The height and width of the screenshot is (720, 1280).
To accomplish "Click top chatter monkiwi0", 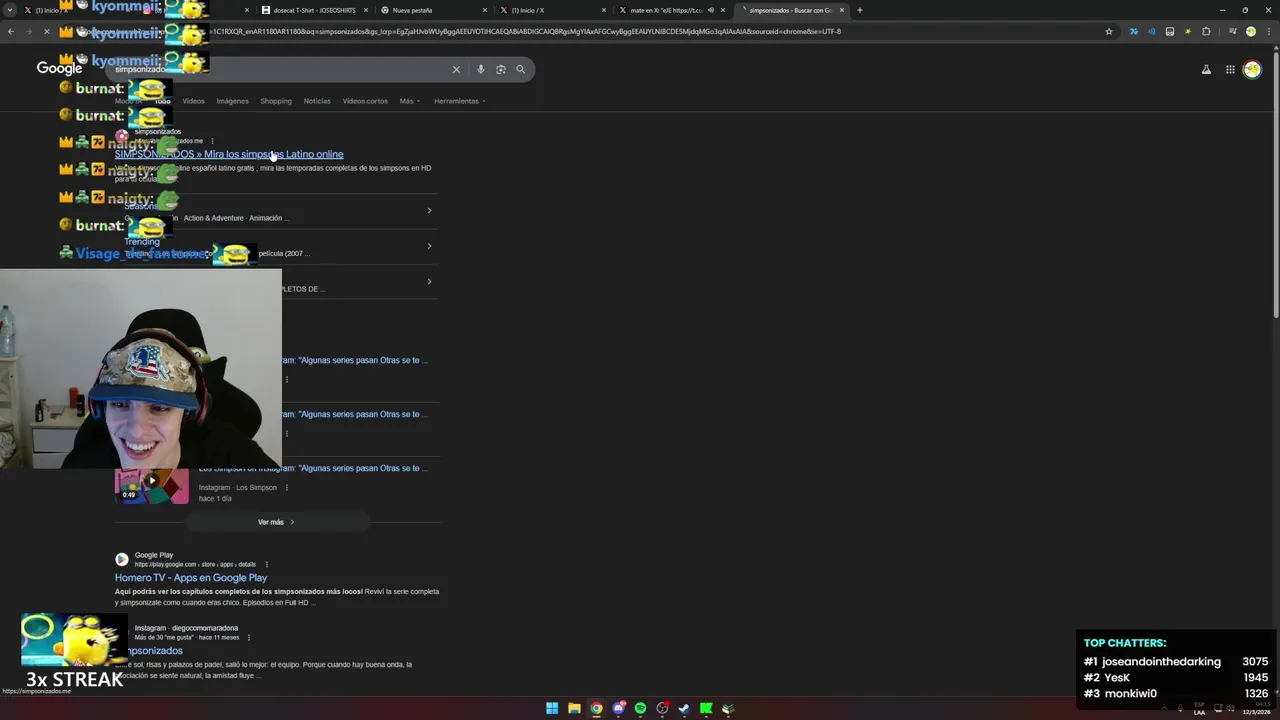I will tap(1131, 694).
